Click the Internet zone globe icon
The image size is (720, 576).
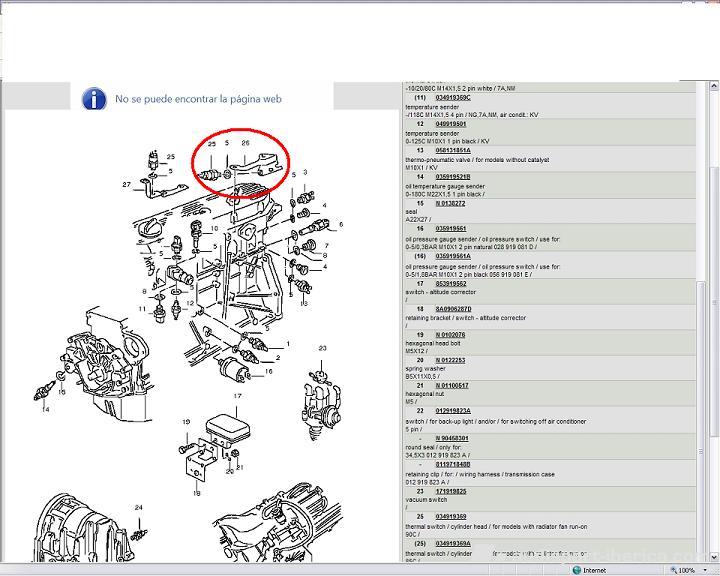coord(577,570)
